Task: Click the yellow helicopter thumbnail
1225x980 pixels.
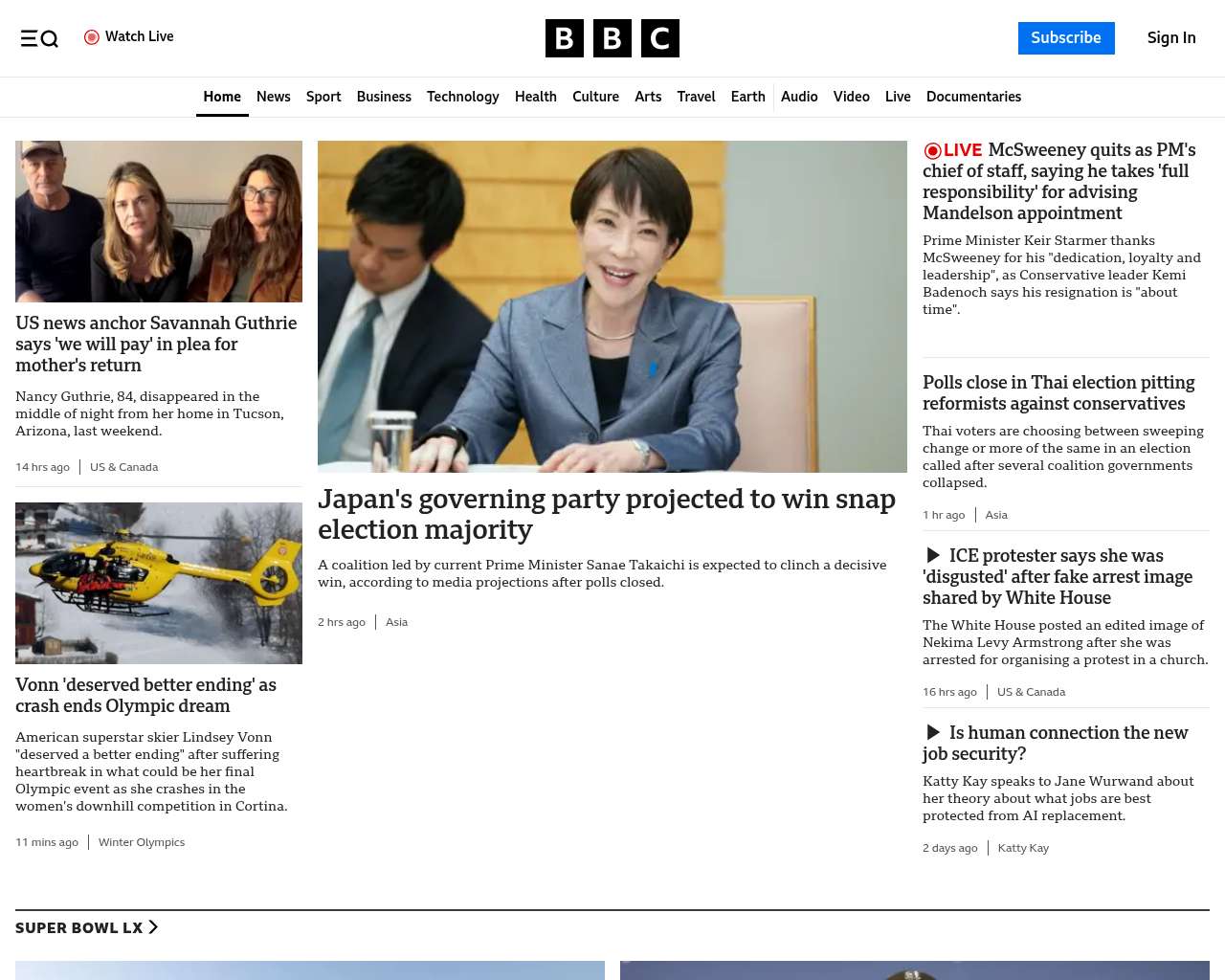Action: 159,583
